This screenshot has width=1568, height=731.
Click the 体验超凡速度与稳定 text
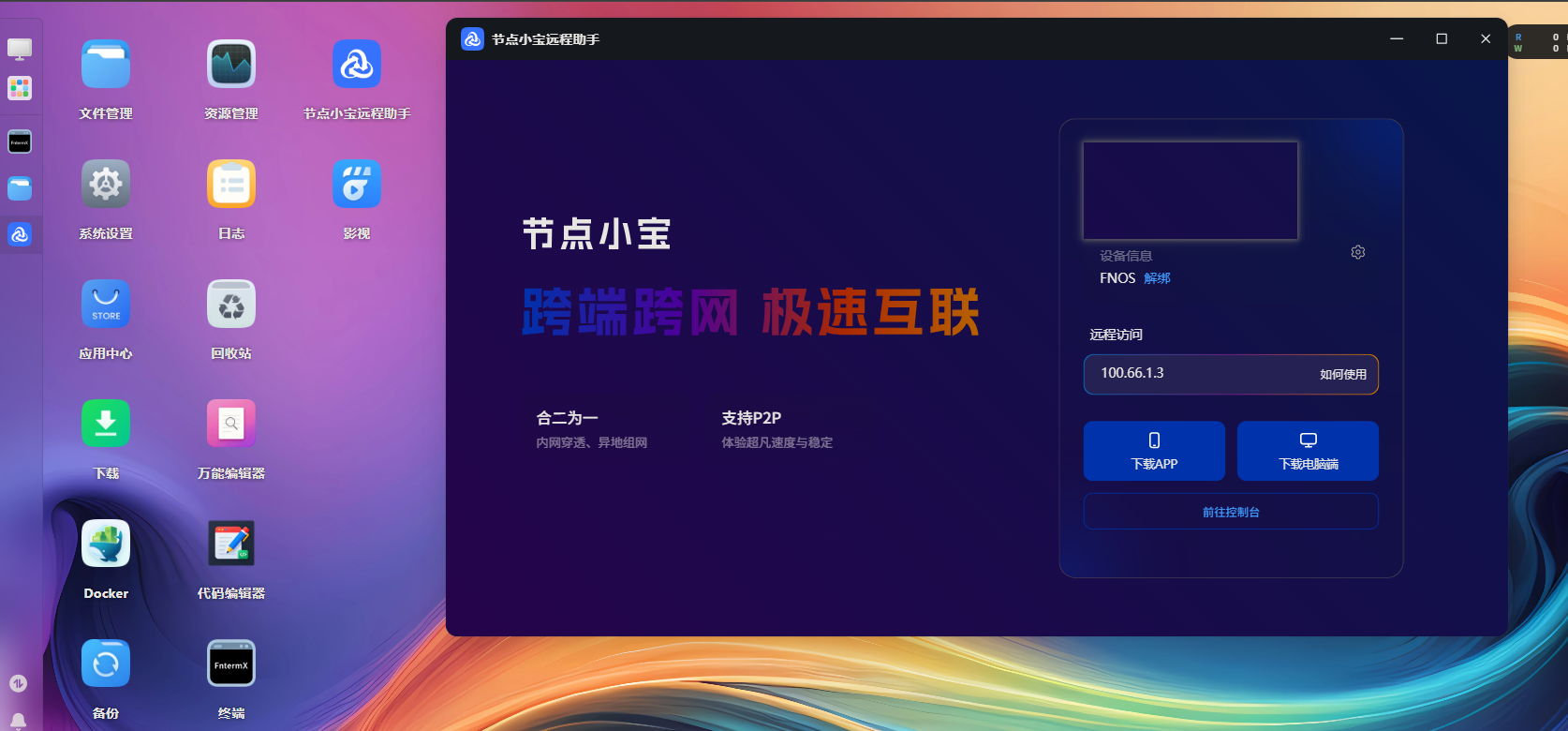coord(777,442)
